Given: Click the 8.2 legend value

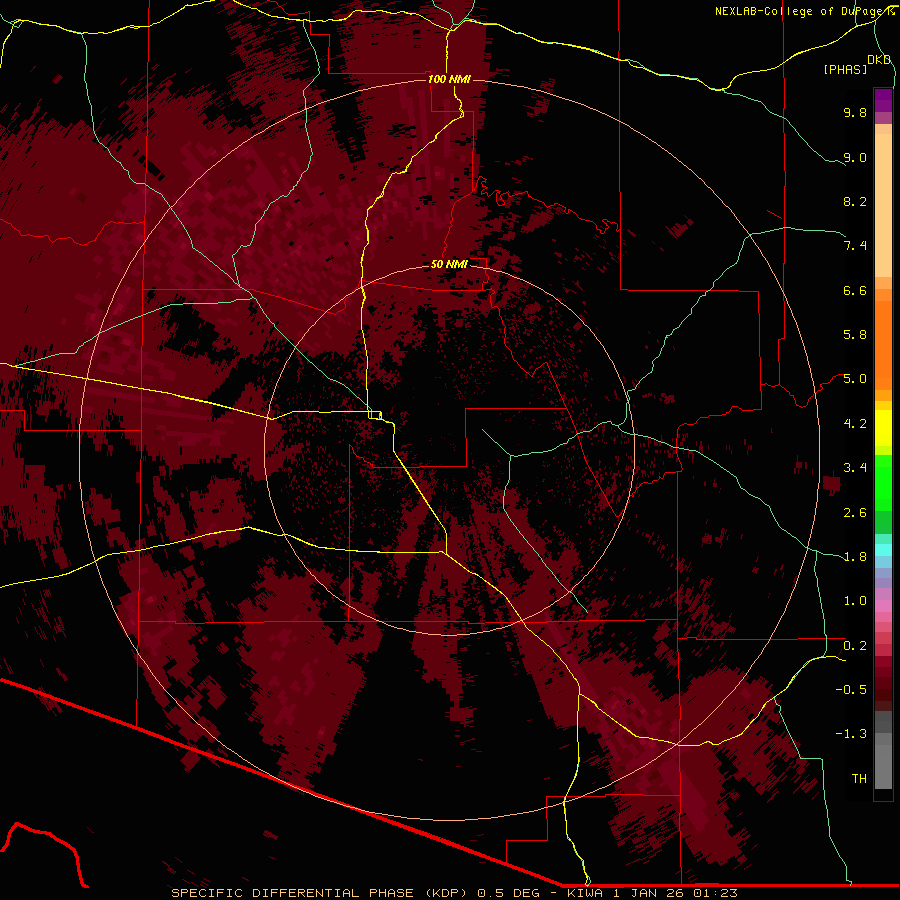Looking at the screenshot, I should (855, 201).
